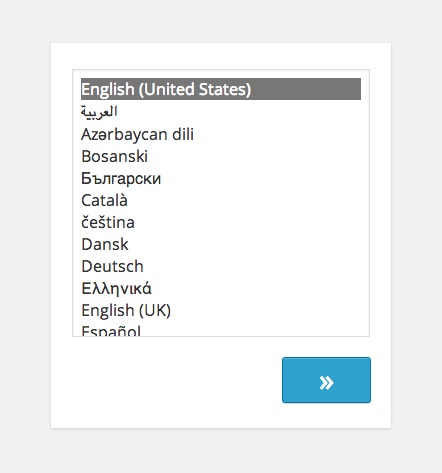Viewport: 442px width, 473px height.
Task: Choose the Arabic (العربية) language entry
Action: (x=221, y=112)
